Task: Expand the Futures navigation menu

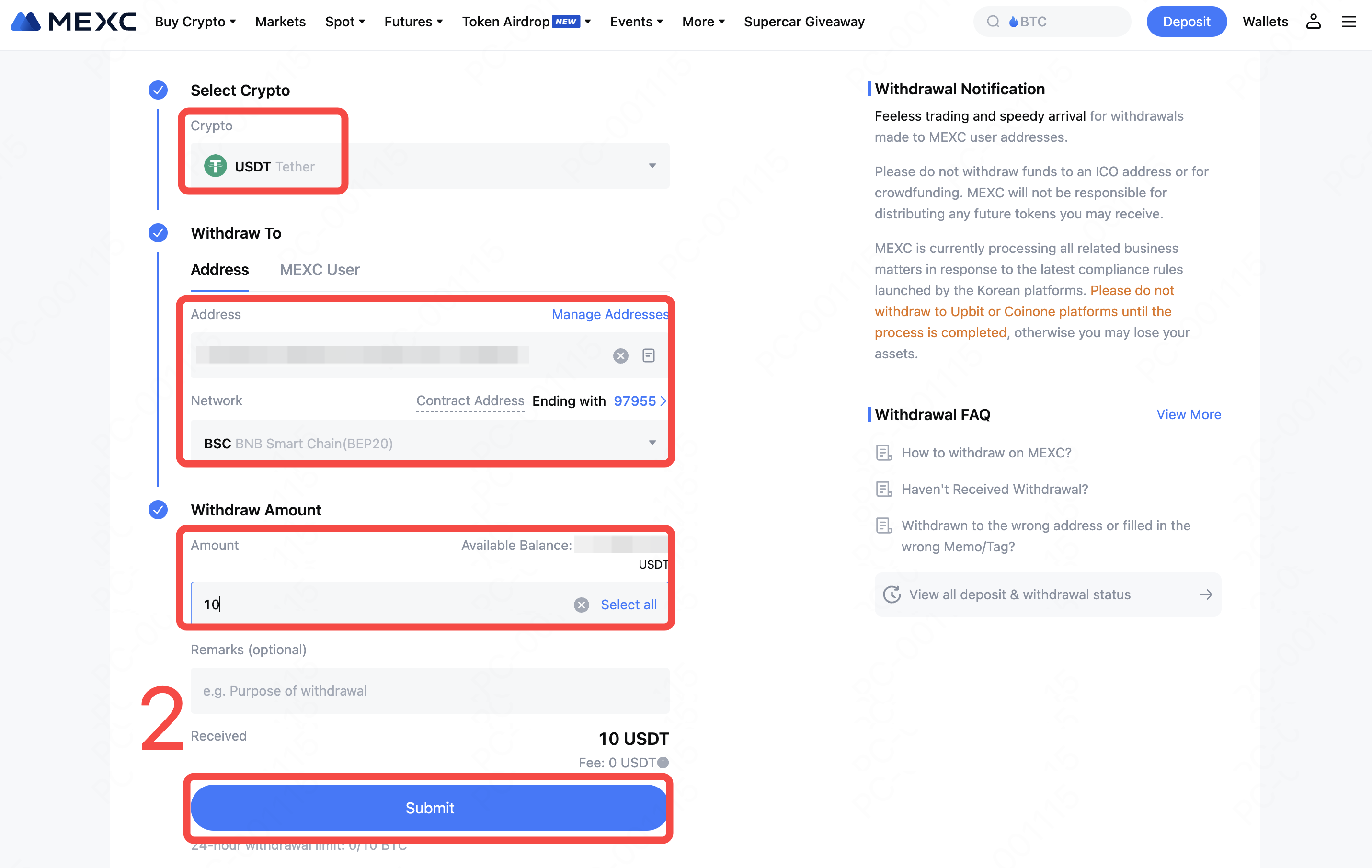Action: point(413,22)
